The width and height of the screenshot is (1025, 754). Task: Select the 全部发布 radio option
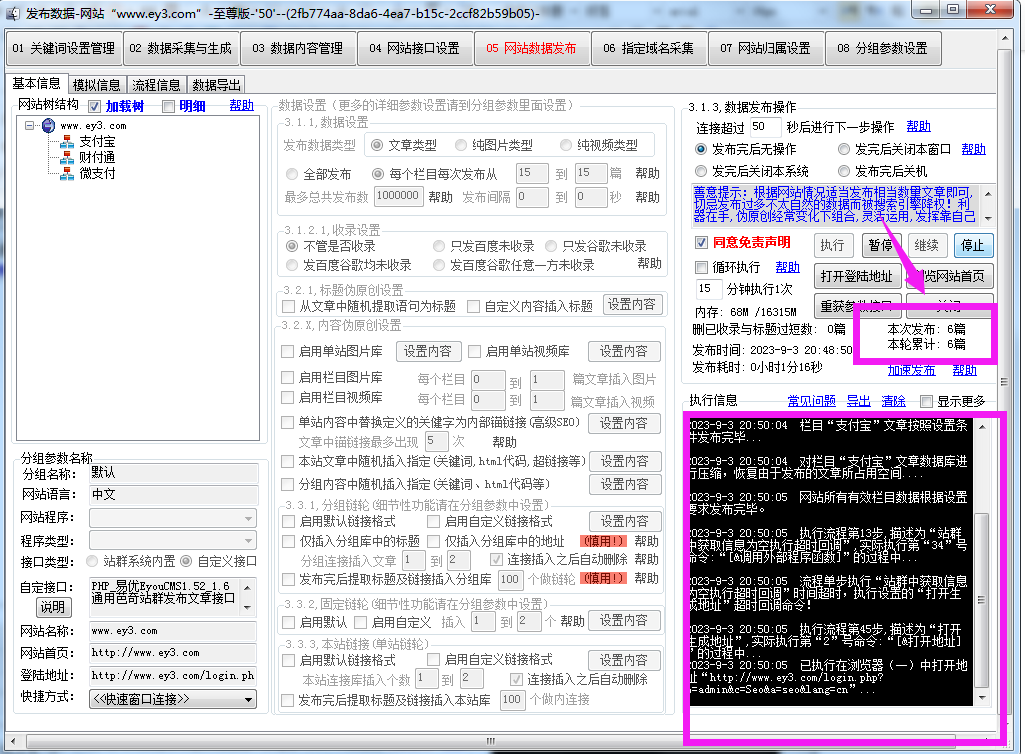292,174
